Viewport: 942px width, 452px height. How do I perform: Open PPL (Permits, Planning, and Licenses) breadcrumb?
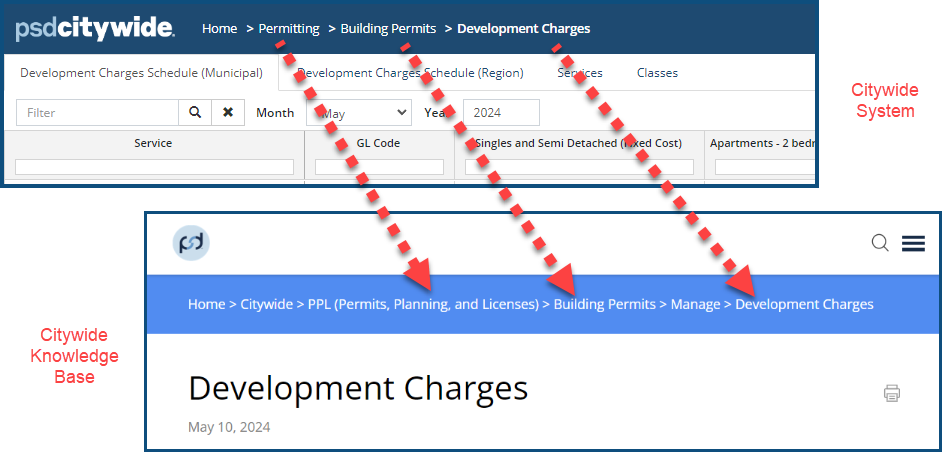coord(424,304)
